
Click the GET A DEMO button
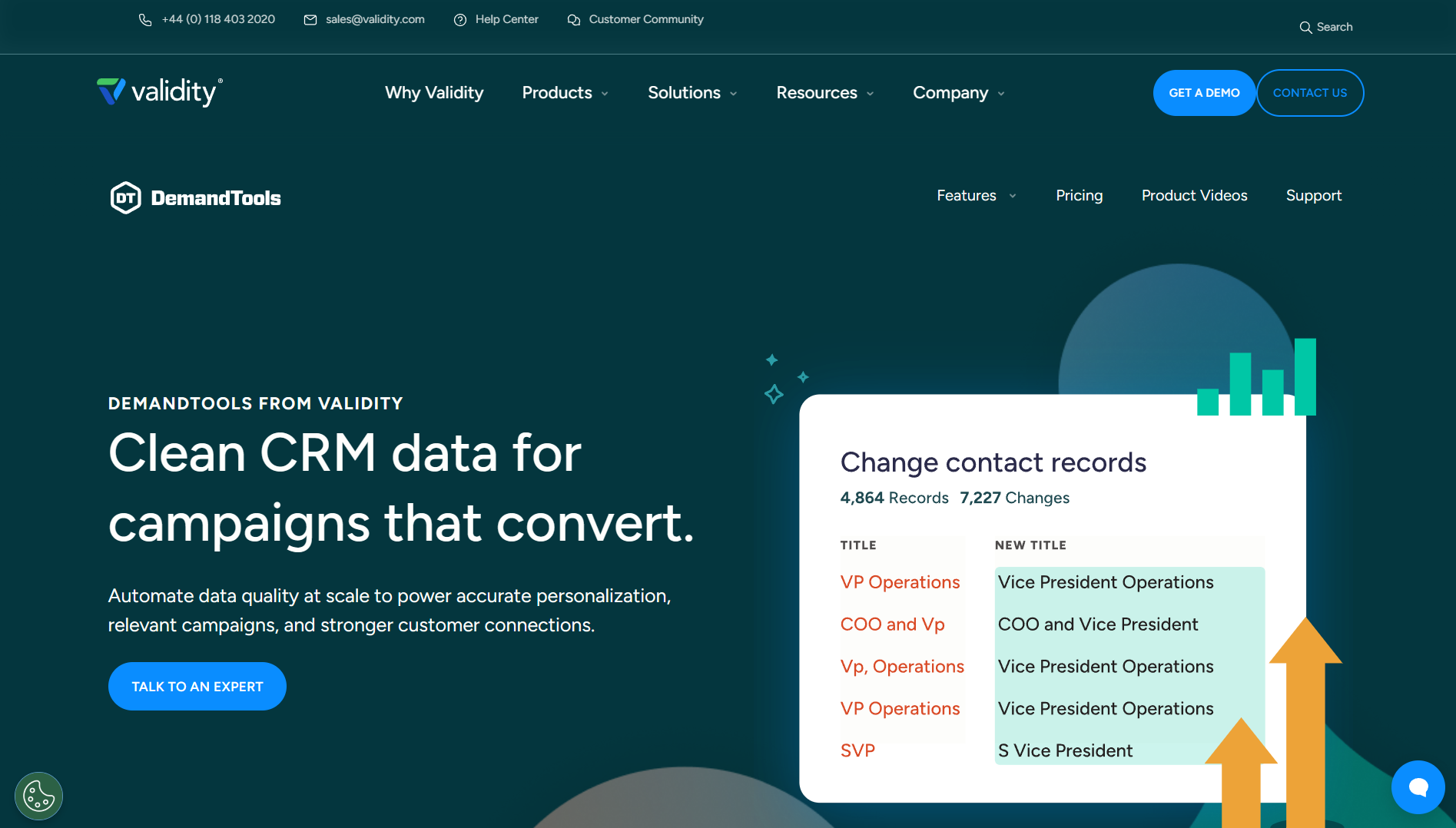tap(1204, 93)
